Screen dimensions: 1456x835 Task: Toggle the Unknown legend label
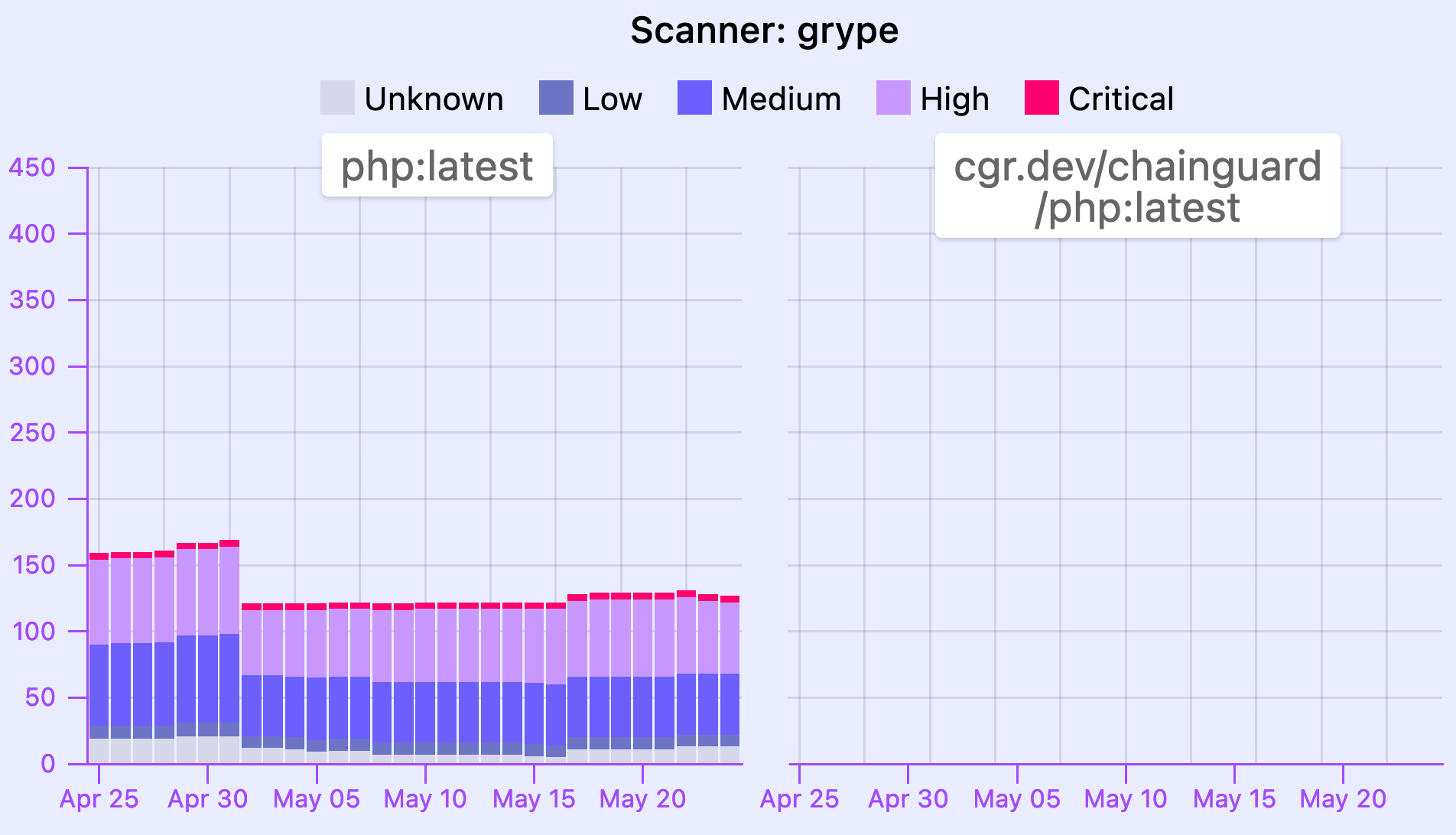point(434,99)
